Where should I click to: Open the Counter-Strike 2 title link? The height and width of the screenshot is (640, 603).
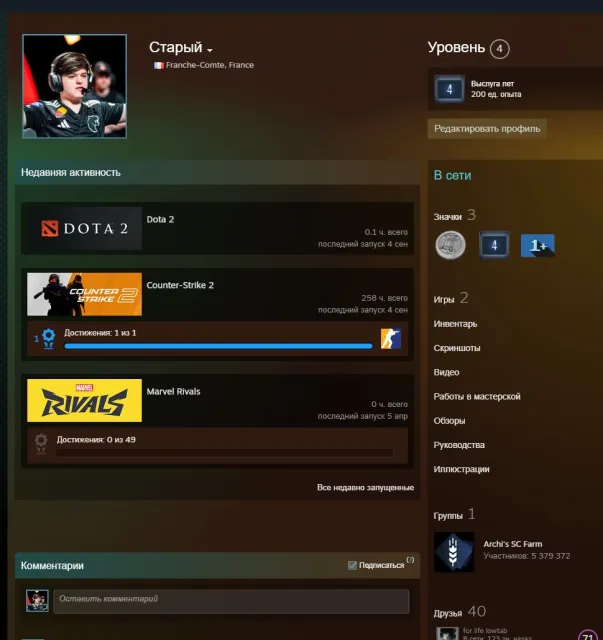point(180,285)
